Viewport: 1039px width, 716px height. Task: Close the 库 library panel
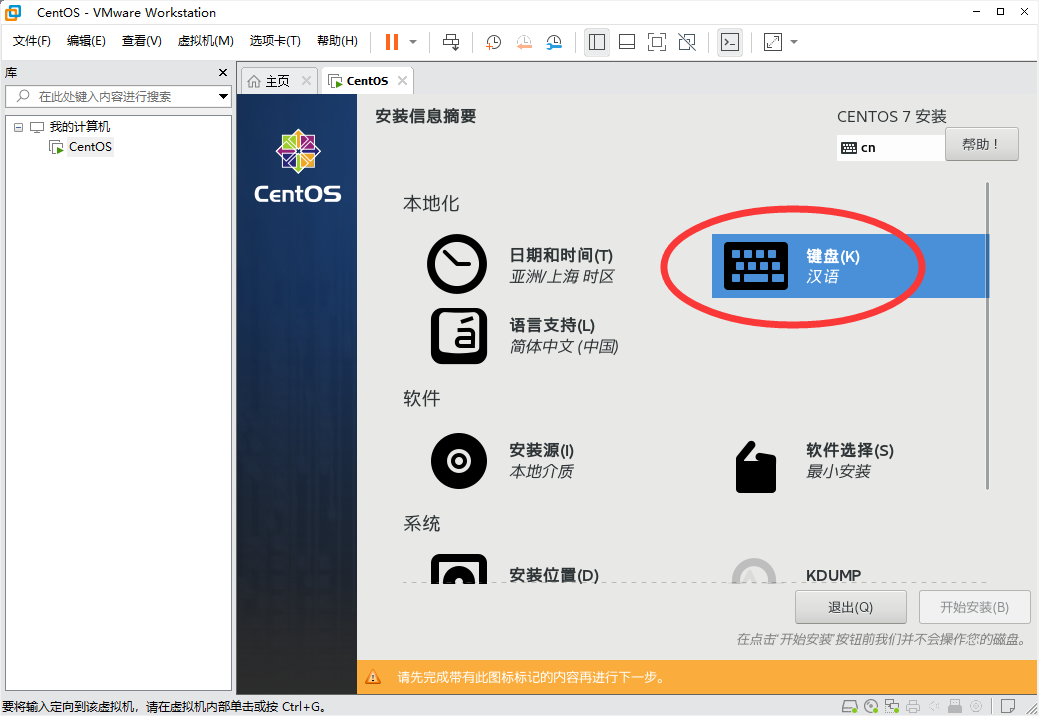(223, 72)
